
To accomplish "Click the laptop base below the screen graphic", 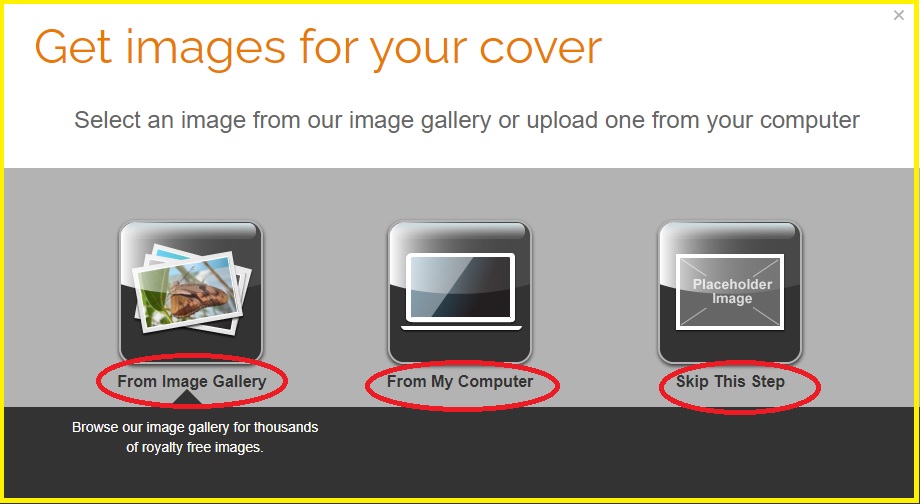I will coord(461,327).
